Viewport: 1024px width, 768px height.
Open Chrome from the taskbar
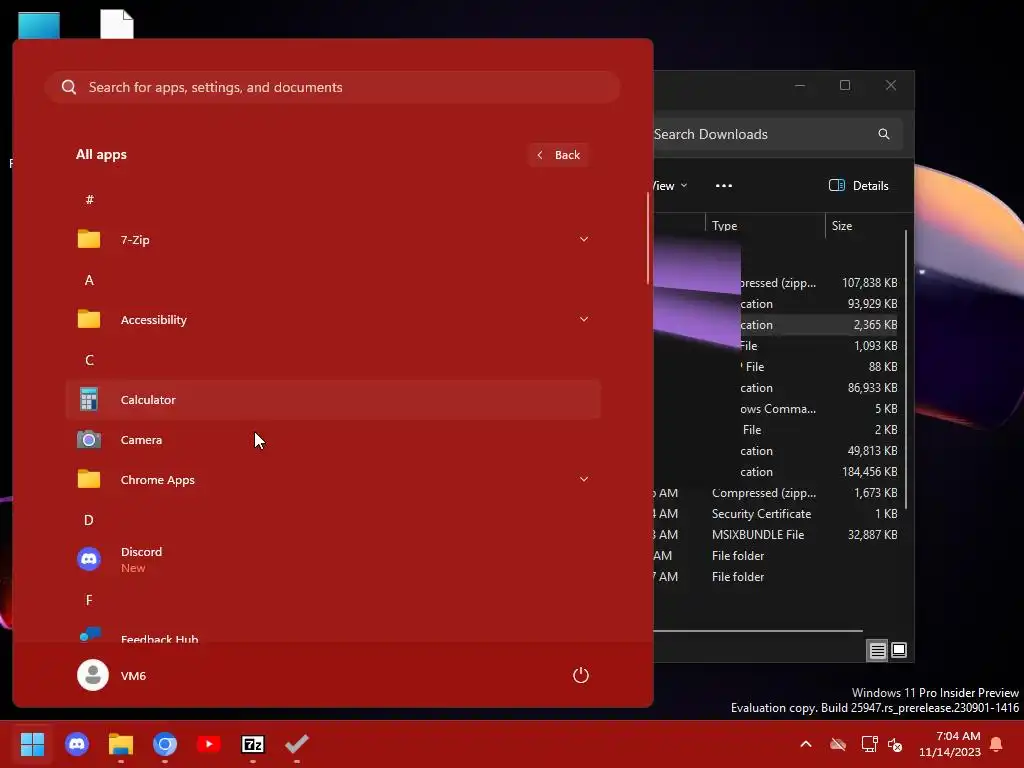click(165, 744)
